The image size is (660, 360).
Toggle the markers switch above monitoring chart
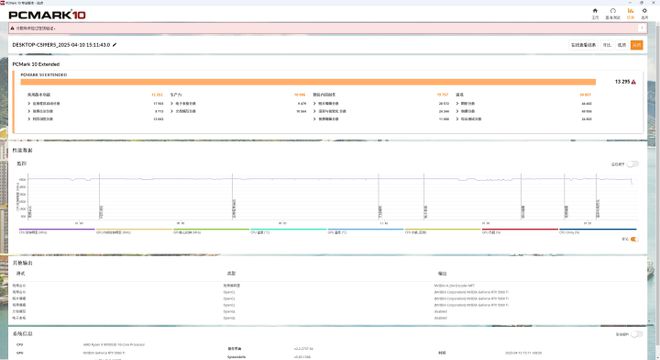click(x=633, y=164)
